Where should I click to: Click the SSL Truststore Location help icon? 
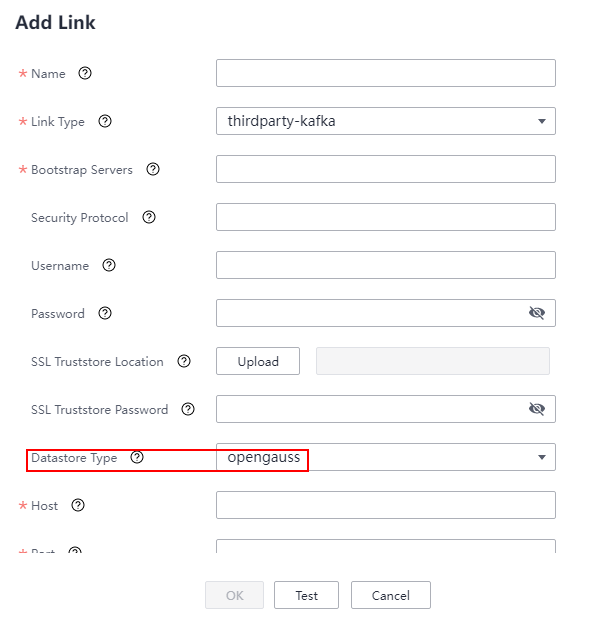[x=184, y=361]
